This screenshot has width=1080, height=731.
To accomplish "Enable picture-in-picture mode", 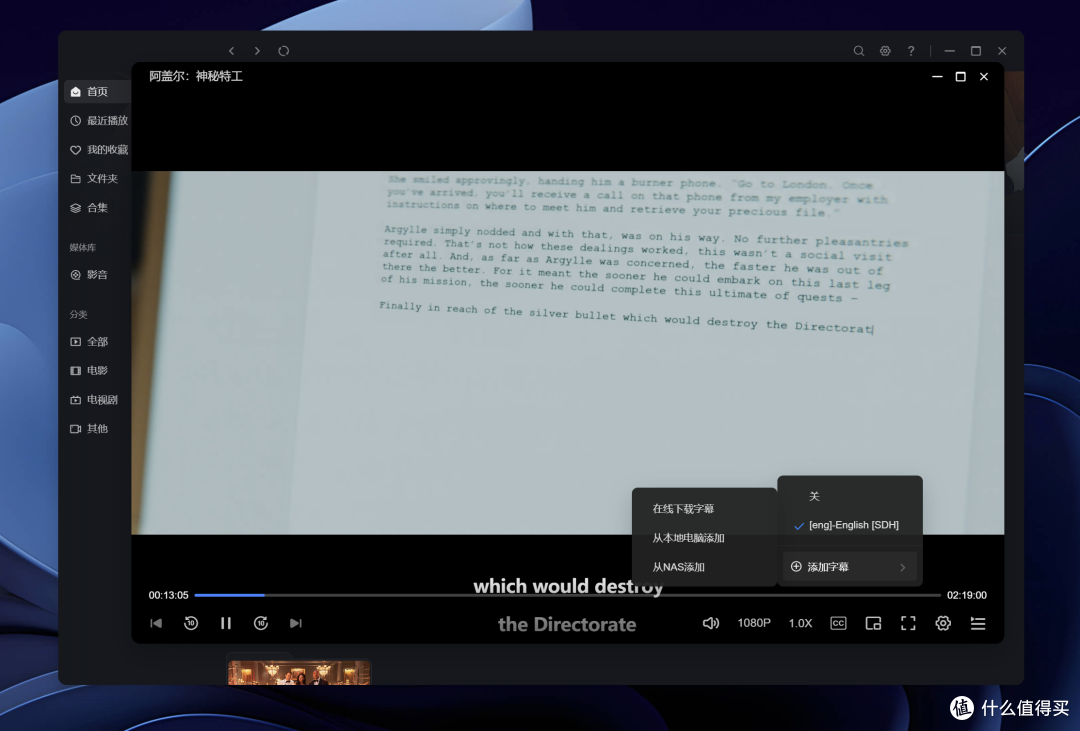I will point(873,623).
